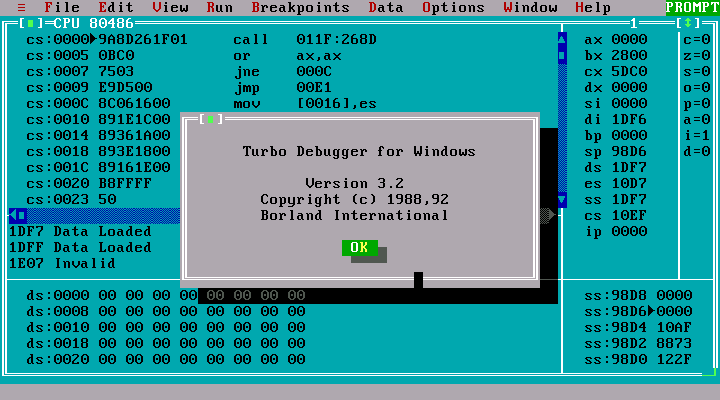This screenshot has width=720, height=400.
Task: Click the horizontal scrollbar left arrow
Action: (13, 215)
